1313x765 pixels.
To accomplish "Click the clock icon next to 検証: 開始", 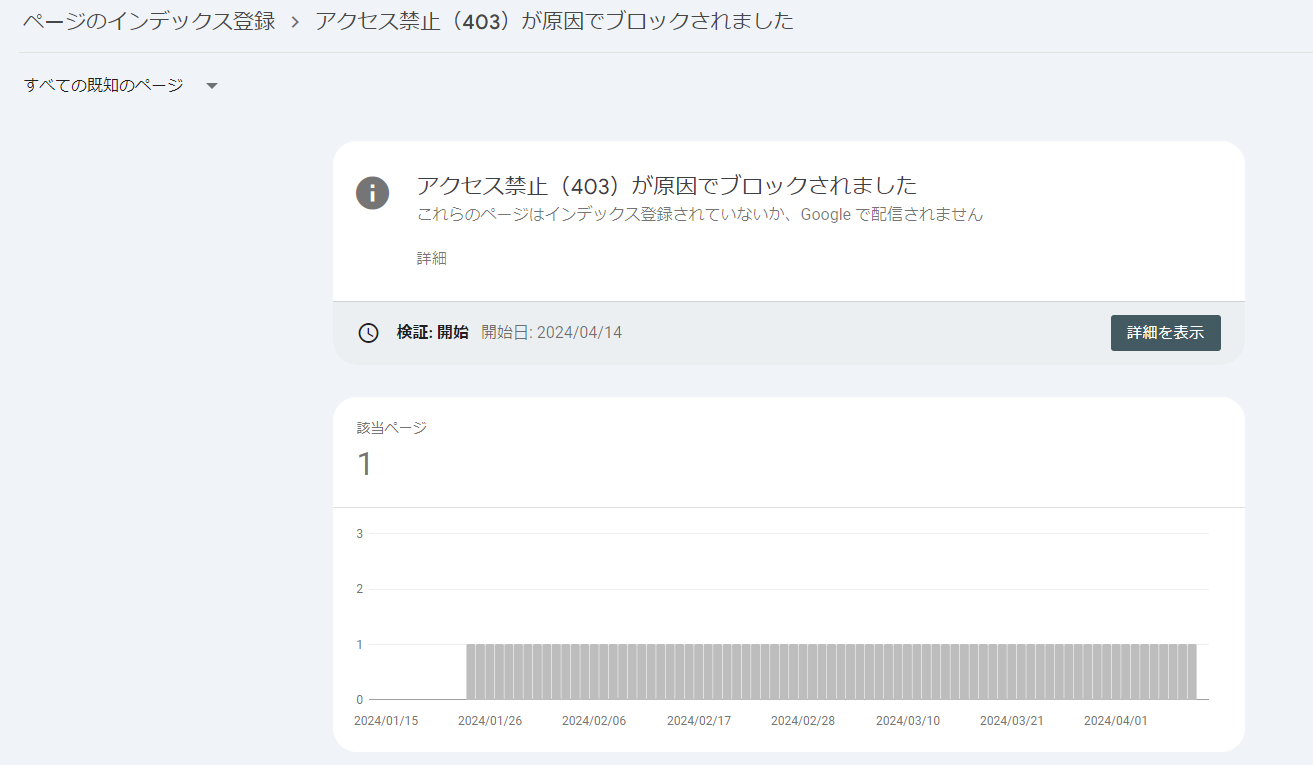I will click(x=368, y=333).
